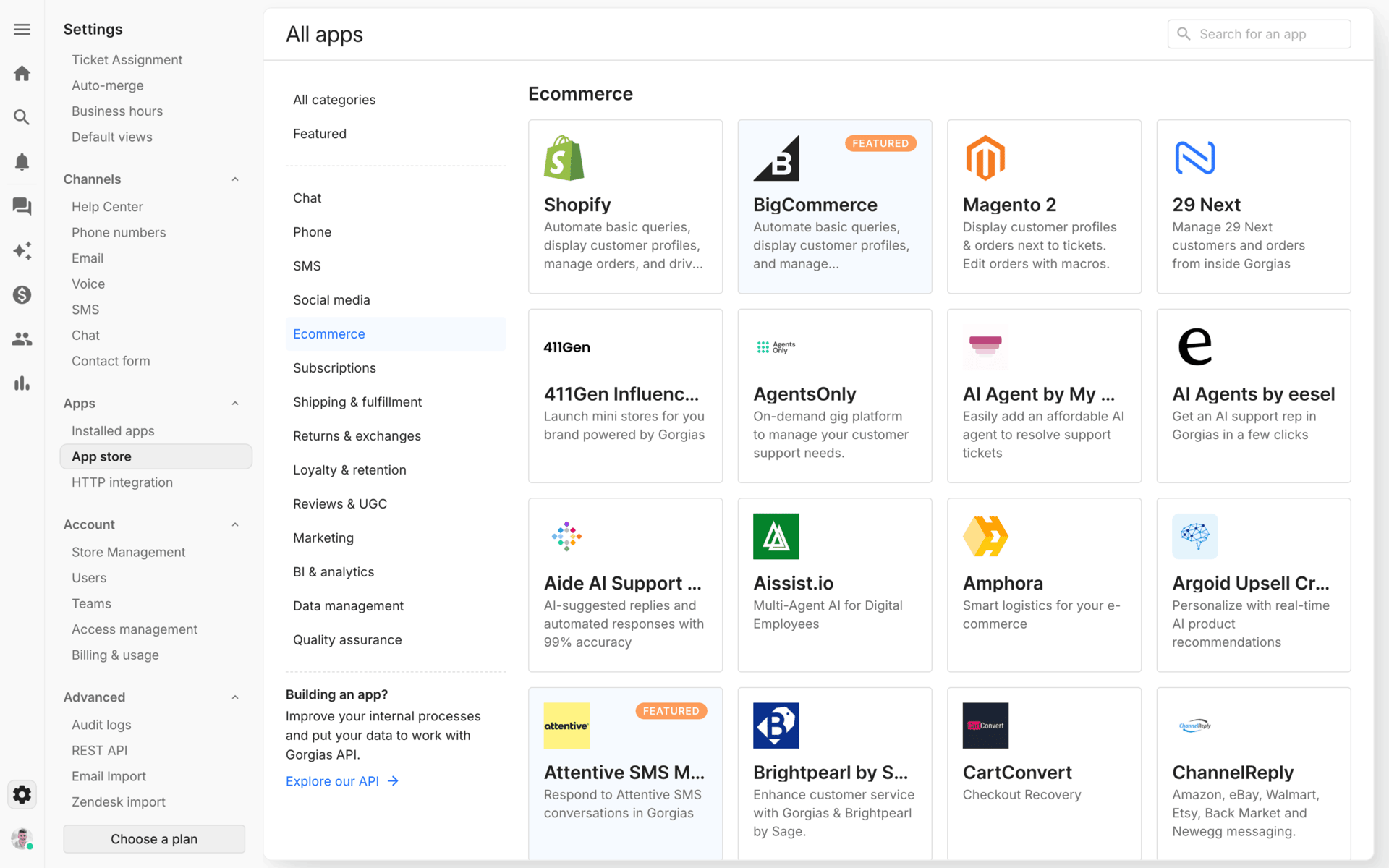Open REST API settings page
Screen dimensions: 1389x868
[x=156, y=751]
